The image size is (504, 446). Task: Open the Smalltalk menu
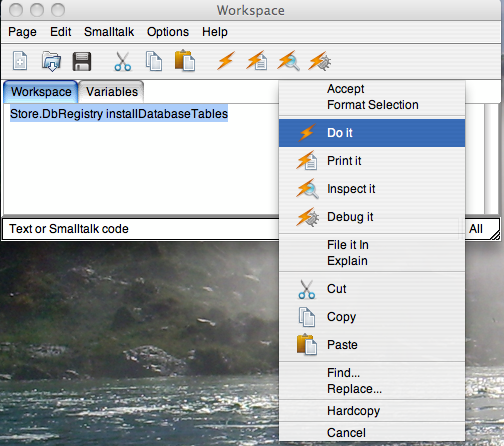(x=109, y=32)
